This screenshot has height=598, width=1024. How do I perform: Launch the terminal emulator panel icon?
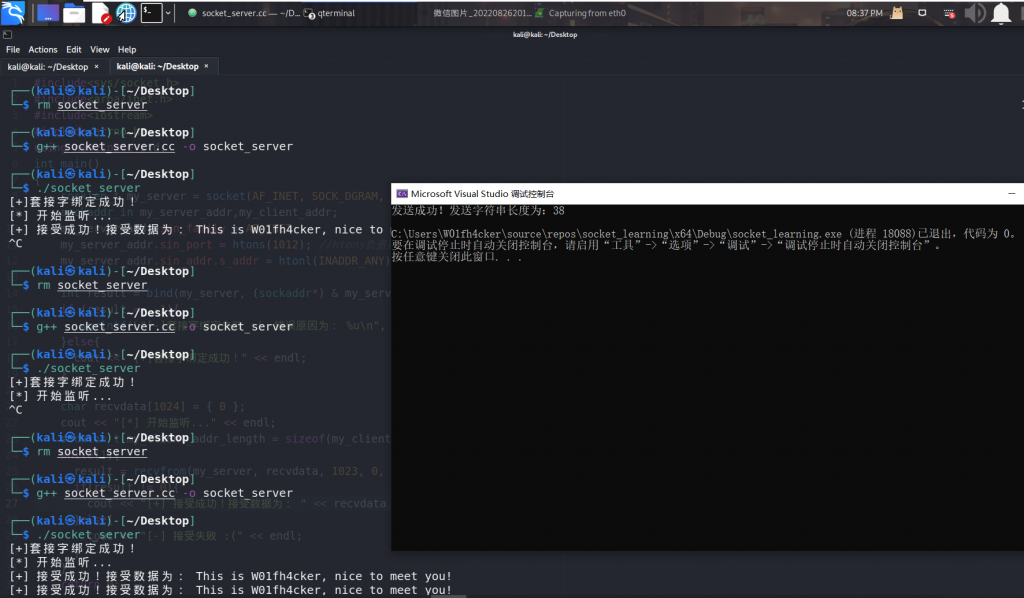click(x=152, y=13)
